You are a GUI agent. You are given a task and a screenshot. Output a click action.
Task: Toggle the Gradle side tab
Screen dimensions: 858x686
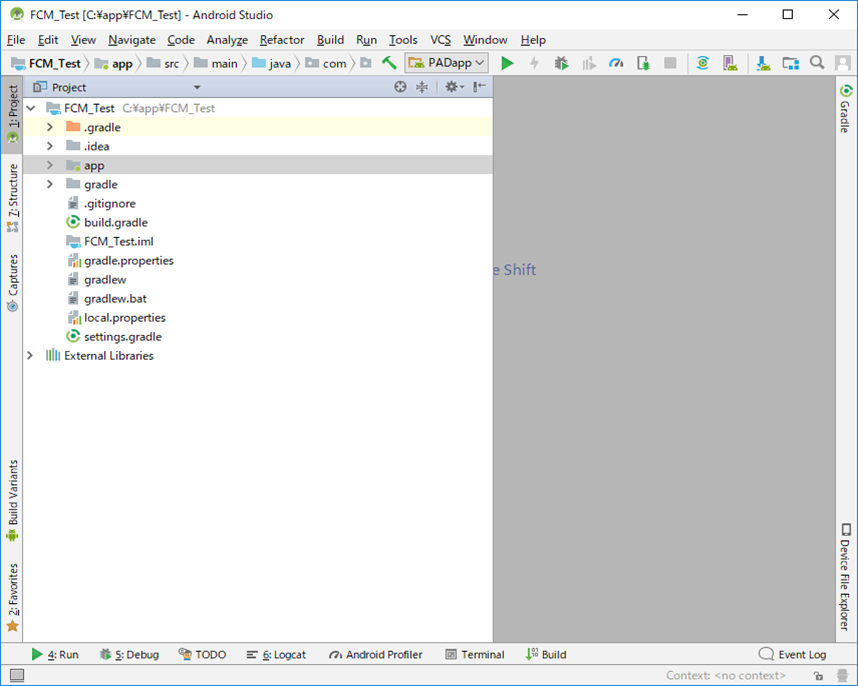point(846,109)
